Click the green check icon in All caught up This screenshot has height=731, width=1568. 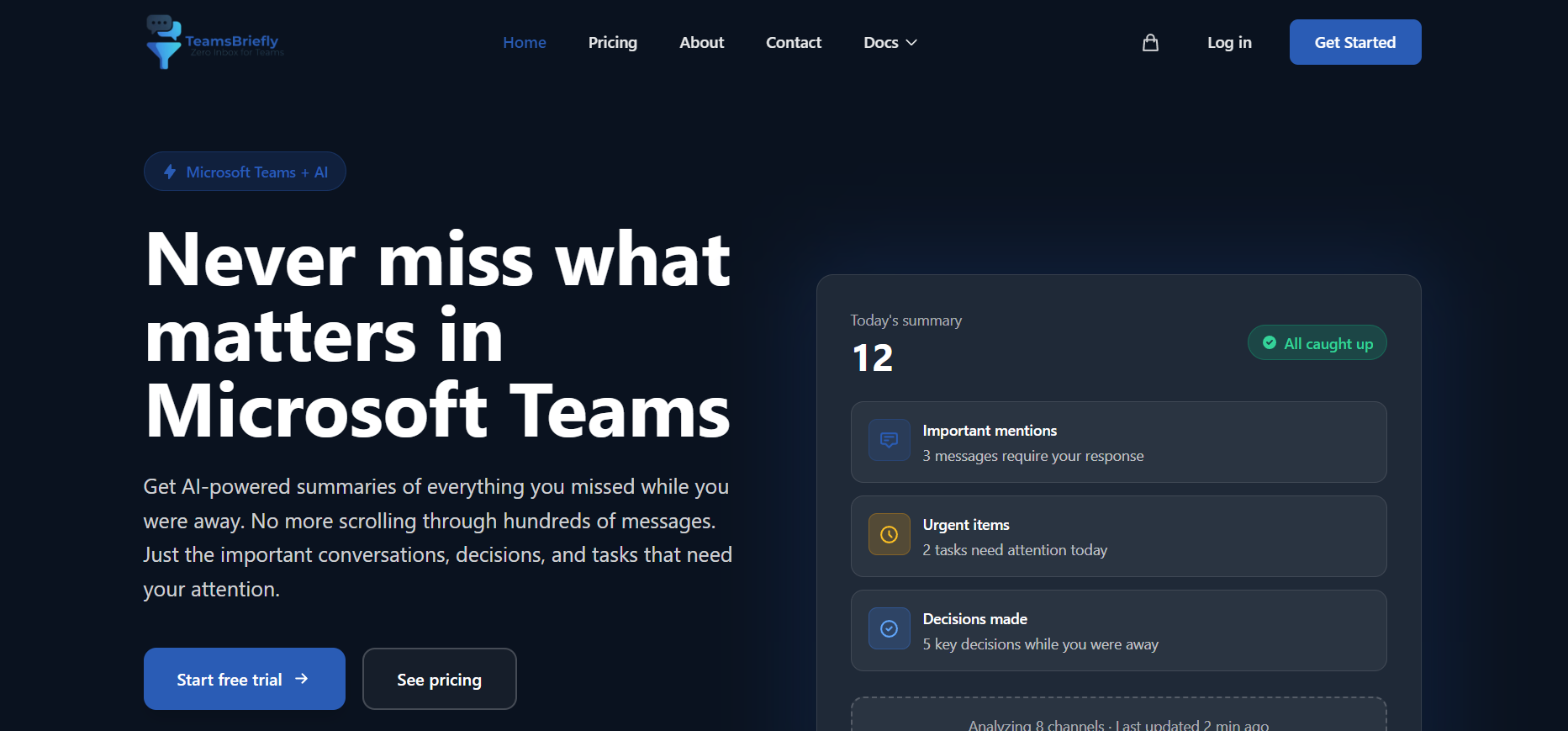tap(1270, 342)
